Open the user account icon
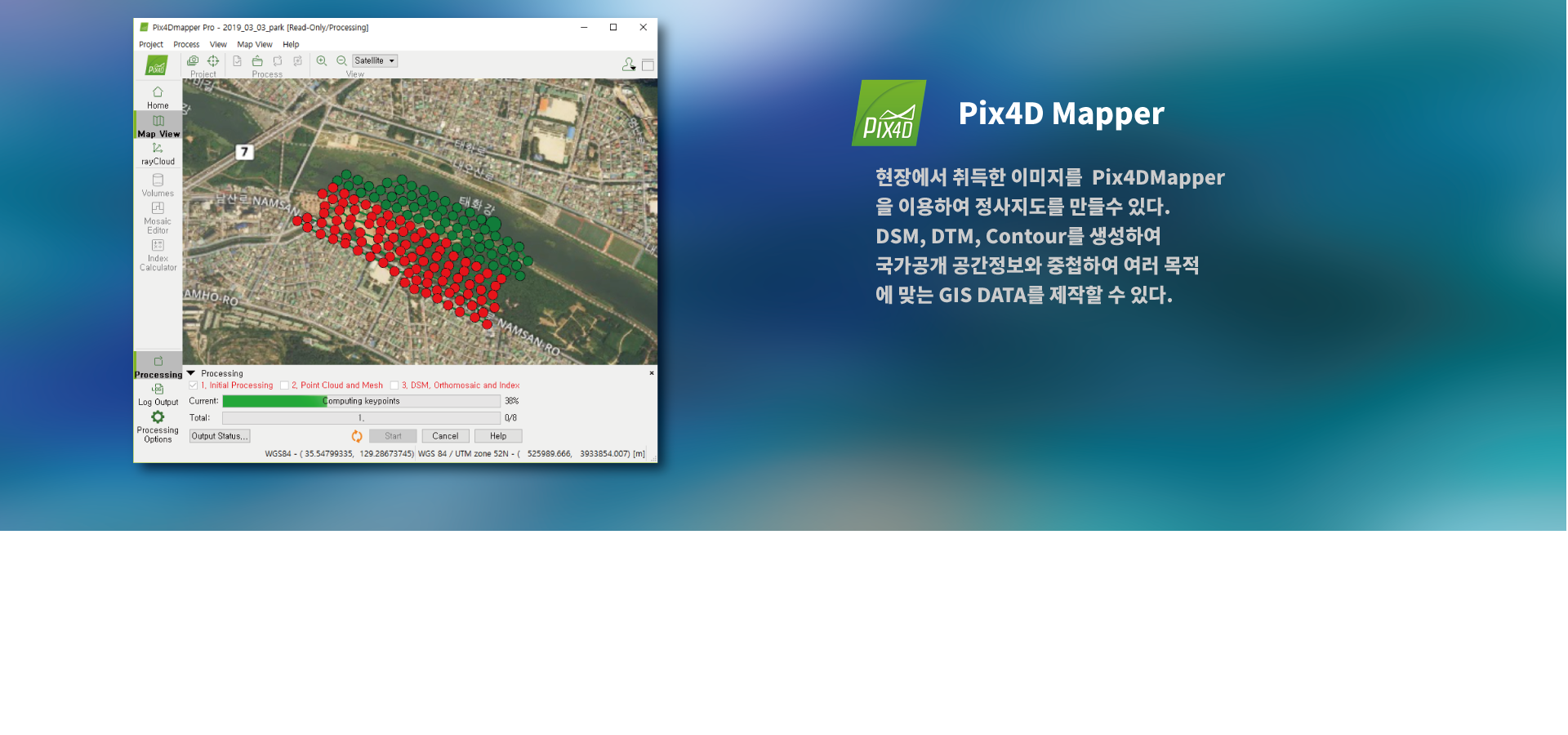 (x=629, y=65)
